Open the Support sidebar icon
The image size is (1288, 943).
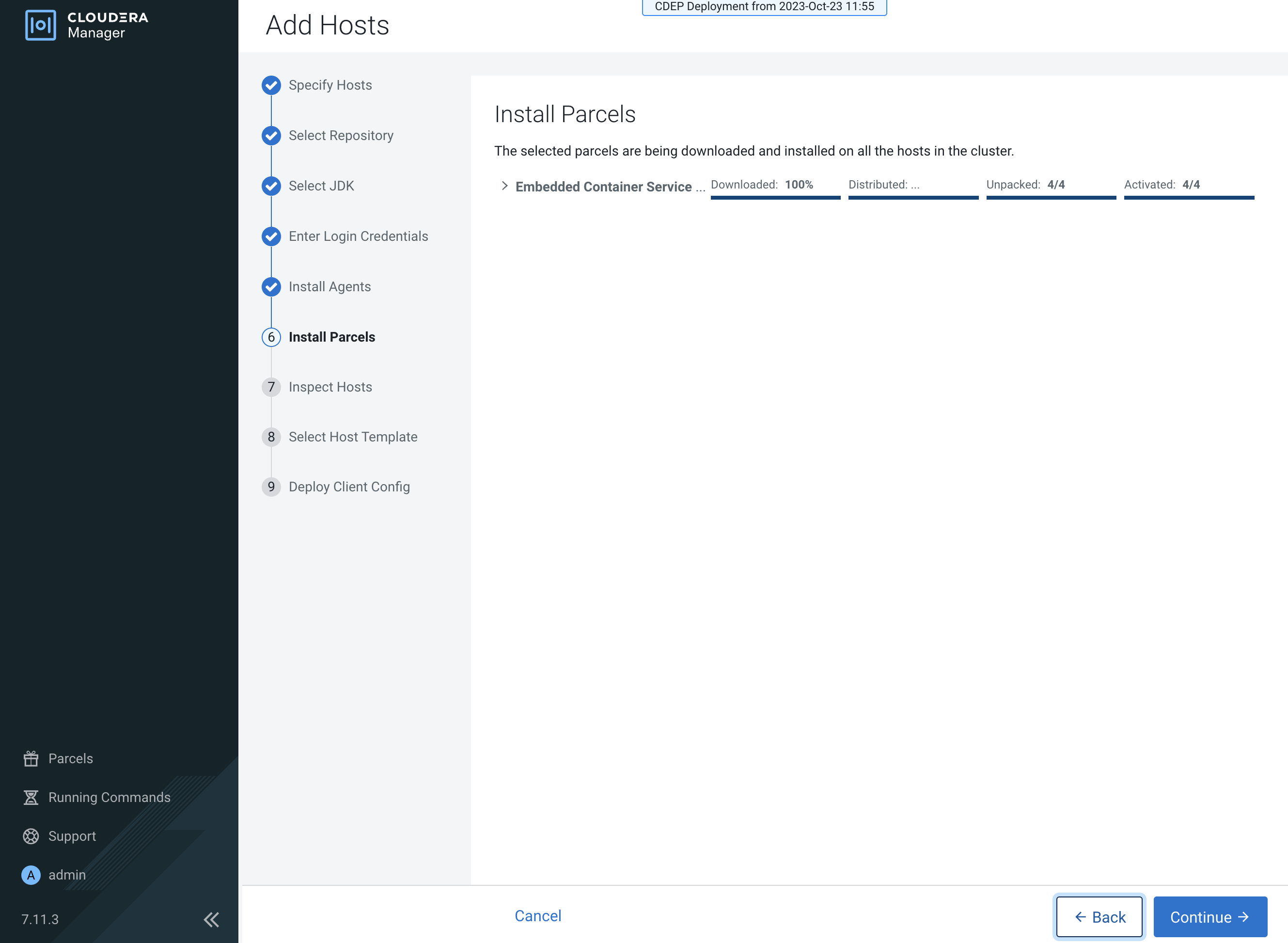pos(32,836)
